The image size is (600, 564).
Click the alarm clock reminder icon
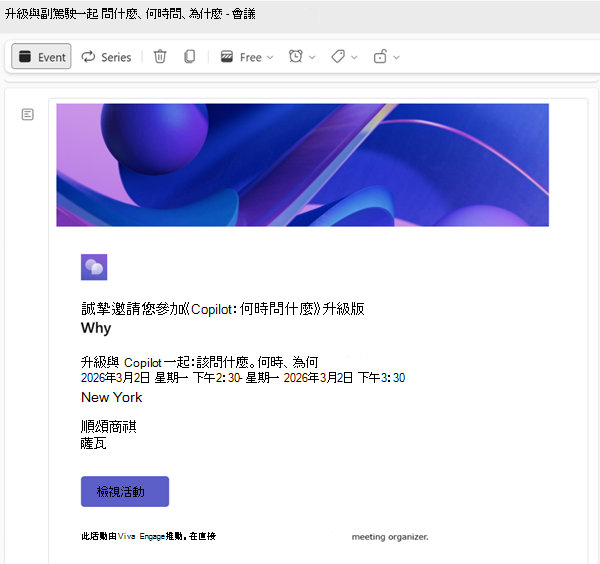pyautogui.click(x=295, y=57)
